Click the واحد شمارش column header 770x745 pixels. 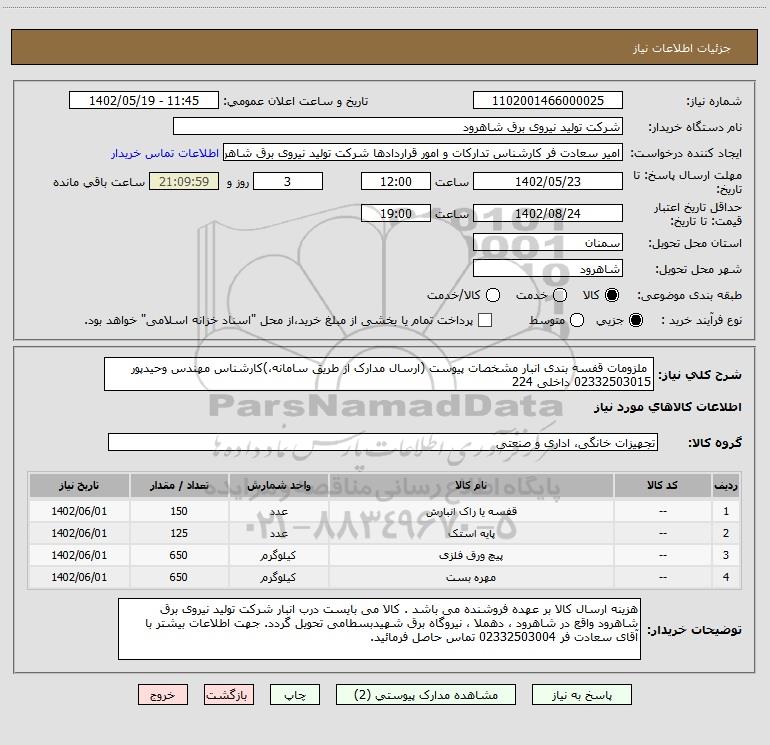point(278,485)
